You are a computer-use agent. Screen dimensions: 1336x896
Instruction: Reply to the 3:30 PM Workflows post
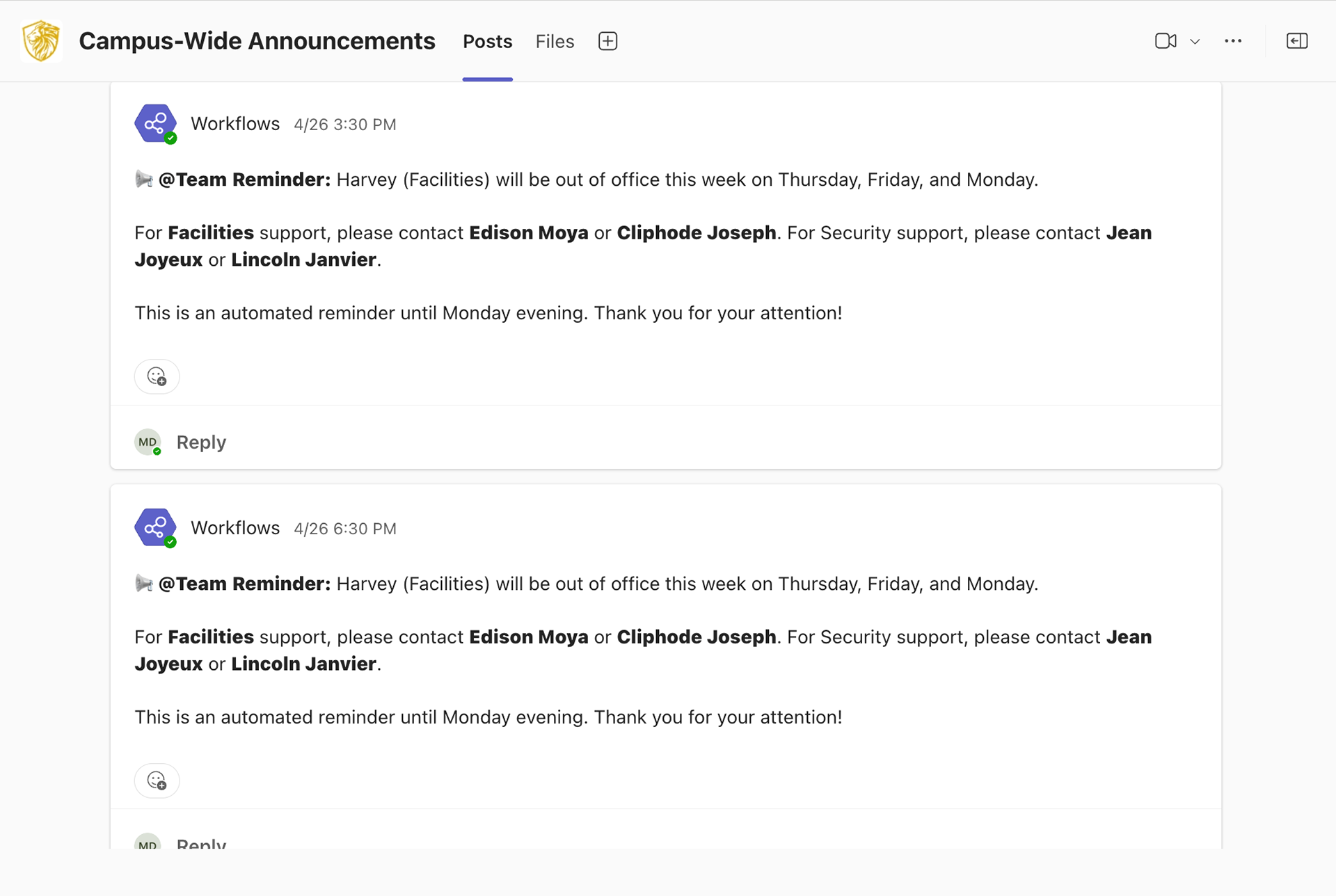201,442
